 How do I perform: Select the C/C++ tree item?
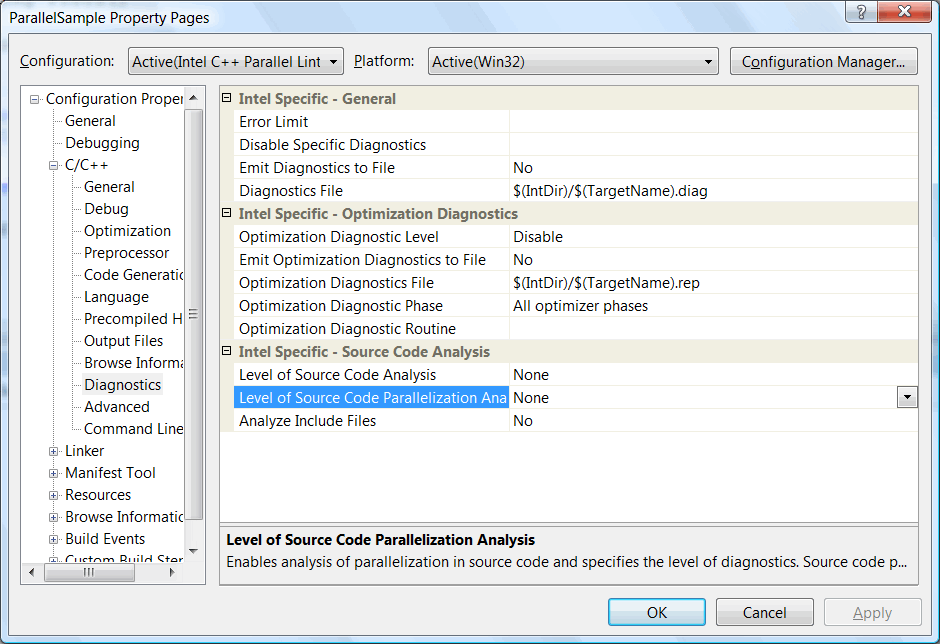[86, 165]
